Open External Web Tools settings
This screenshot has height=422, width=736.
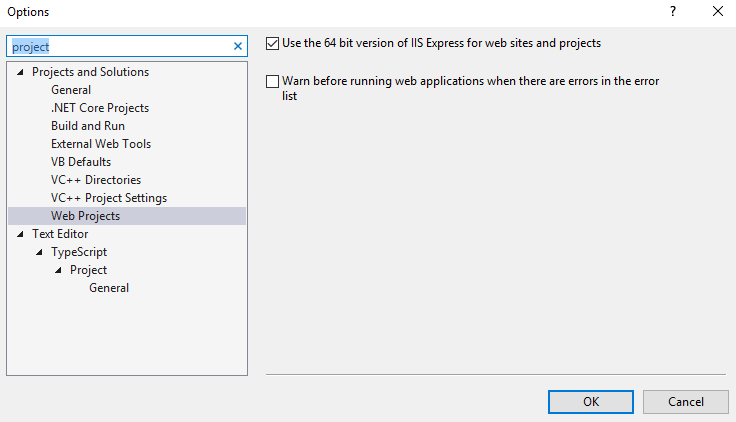[x=101, y=144]
